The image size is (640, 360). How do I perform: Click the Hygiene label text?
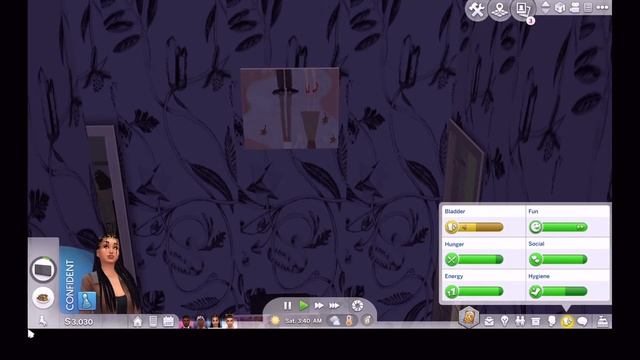tap(539, 276)
